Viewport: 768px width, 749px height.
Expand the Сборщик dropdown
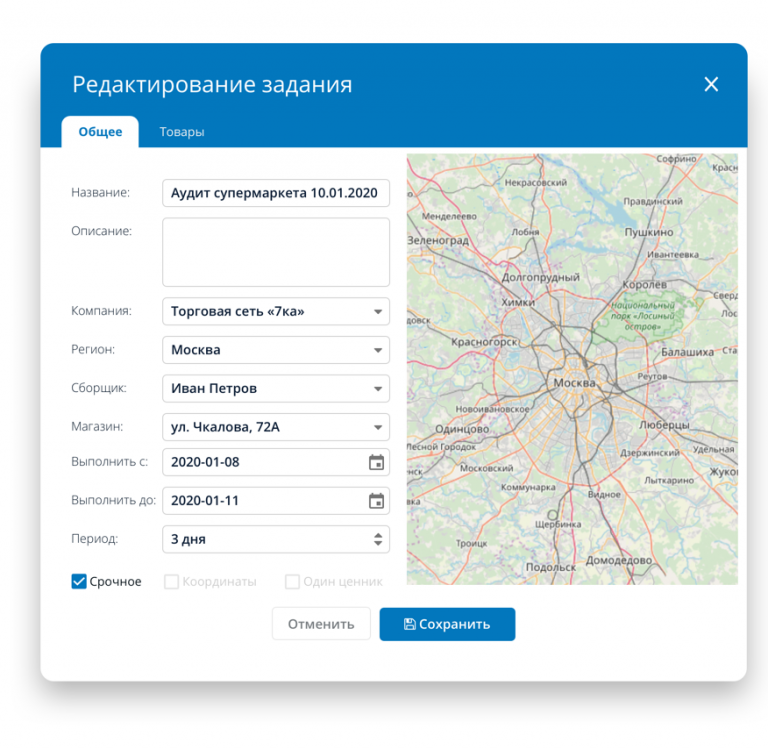click(276, 388)
